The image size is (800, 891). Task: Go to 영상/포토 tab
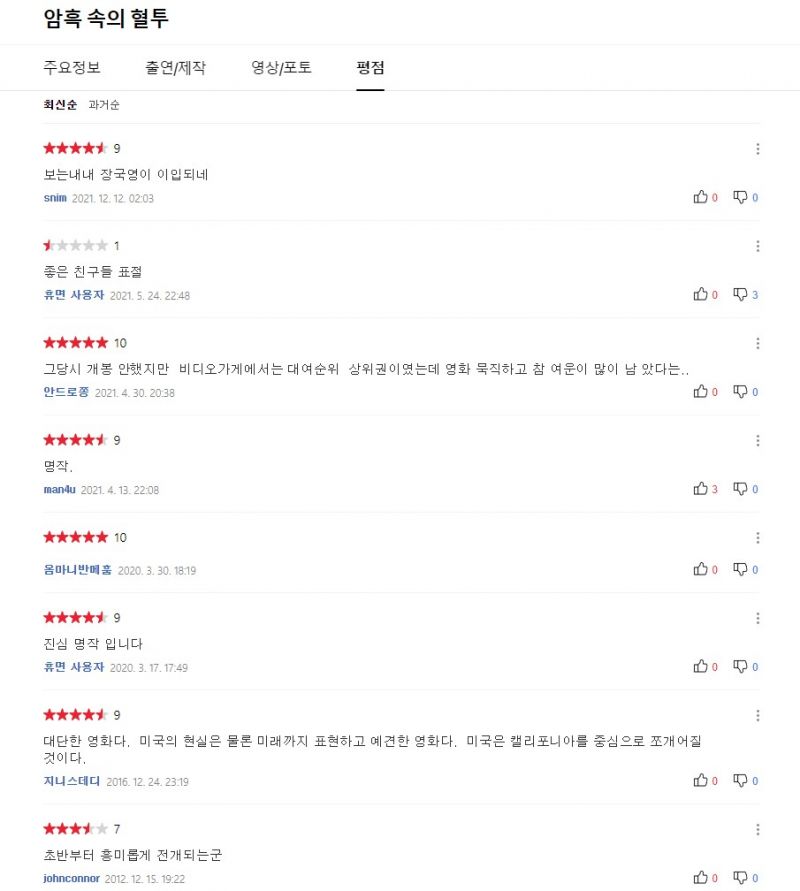coord(281,68)
